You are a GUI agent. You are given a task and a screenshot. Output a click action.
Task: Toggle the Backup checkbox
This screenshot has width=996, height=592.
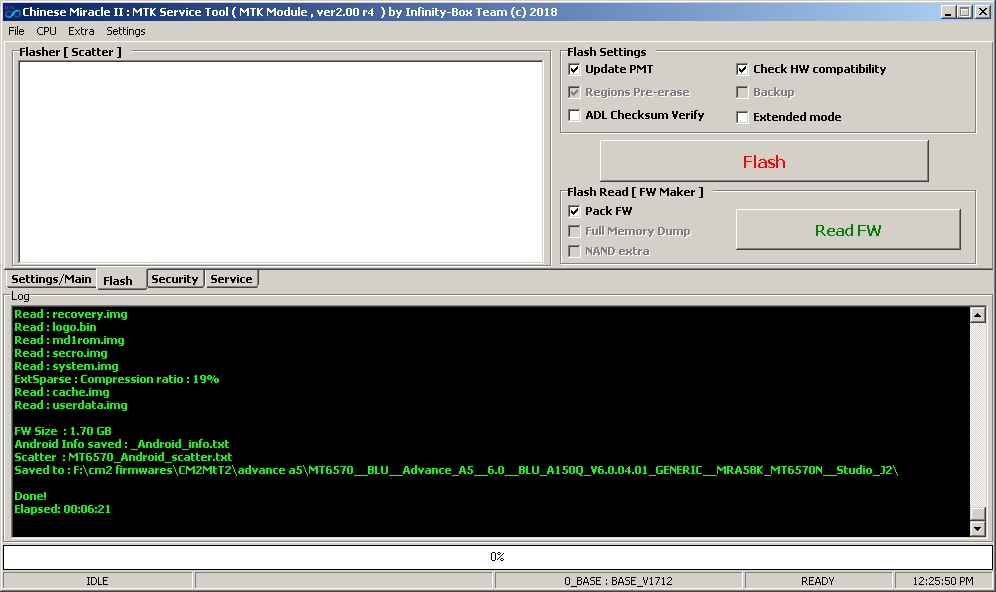pos(742,92)
